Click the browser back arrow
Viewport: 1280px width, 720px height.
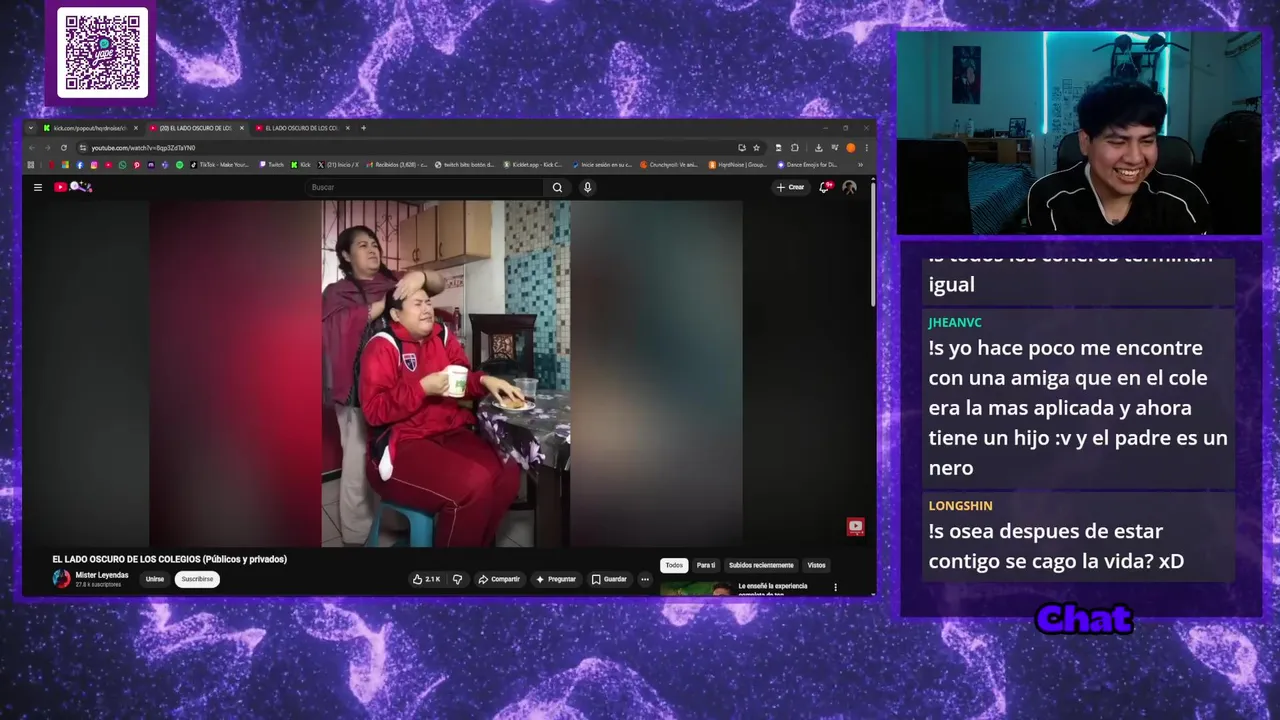tap(32, 148)
